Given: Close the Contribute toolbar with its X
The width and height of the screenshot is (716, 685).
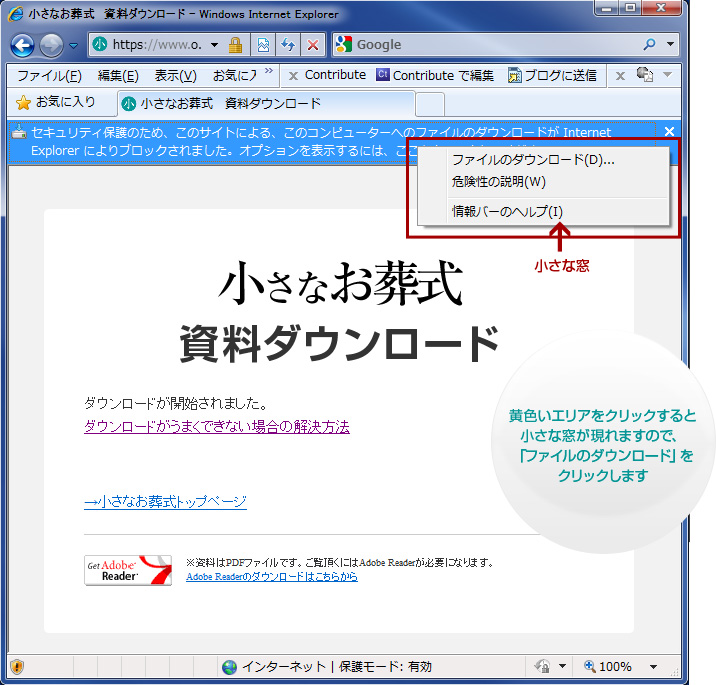Looking at the screenshot, I should (293, 76).
